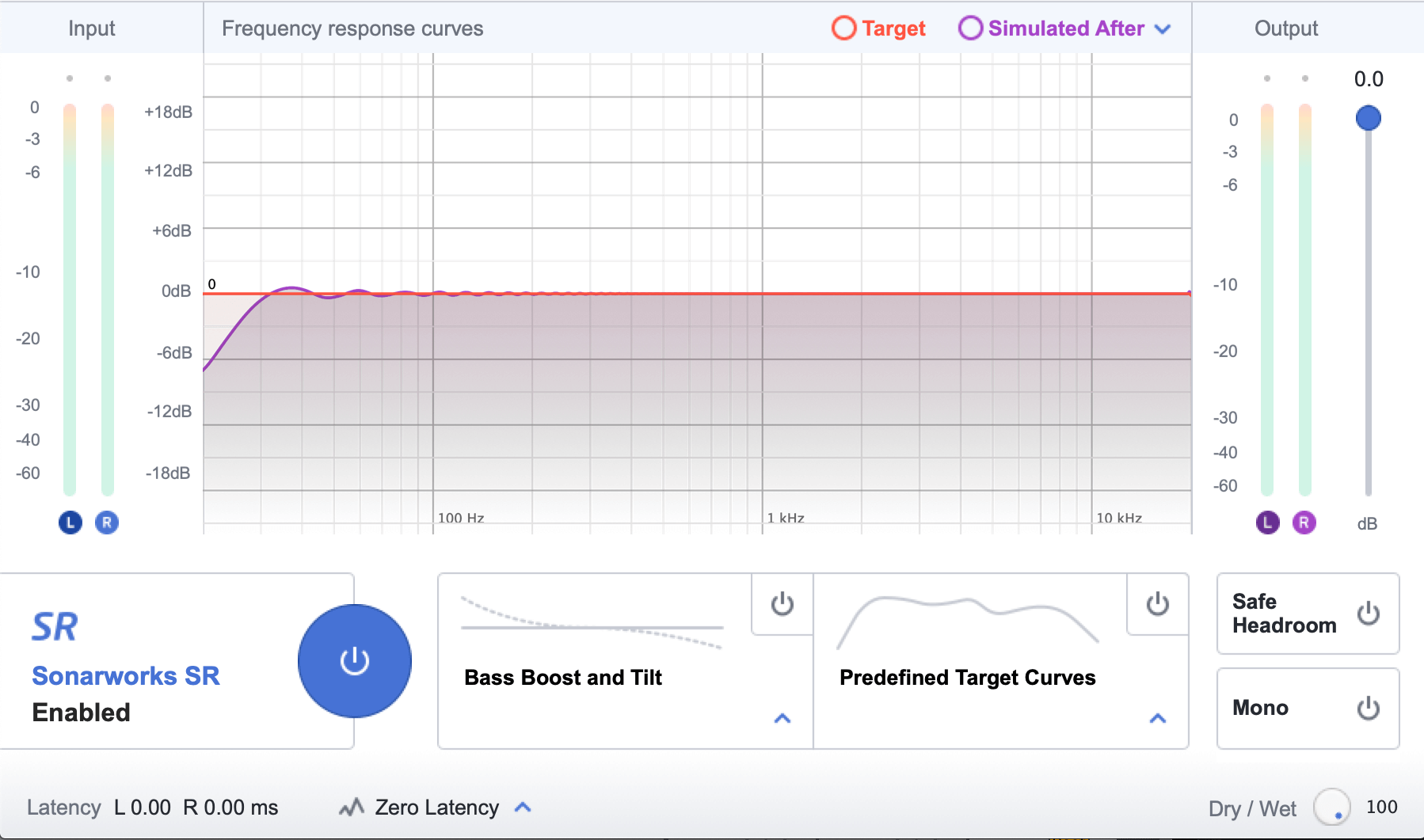The height and width of the screenshot is (840, 1424).
Task: Click the Sonarworks SR logo
Action: click(55, 627)
